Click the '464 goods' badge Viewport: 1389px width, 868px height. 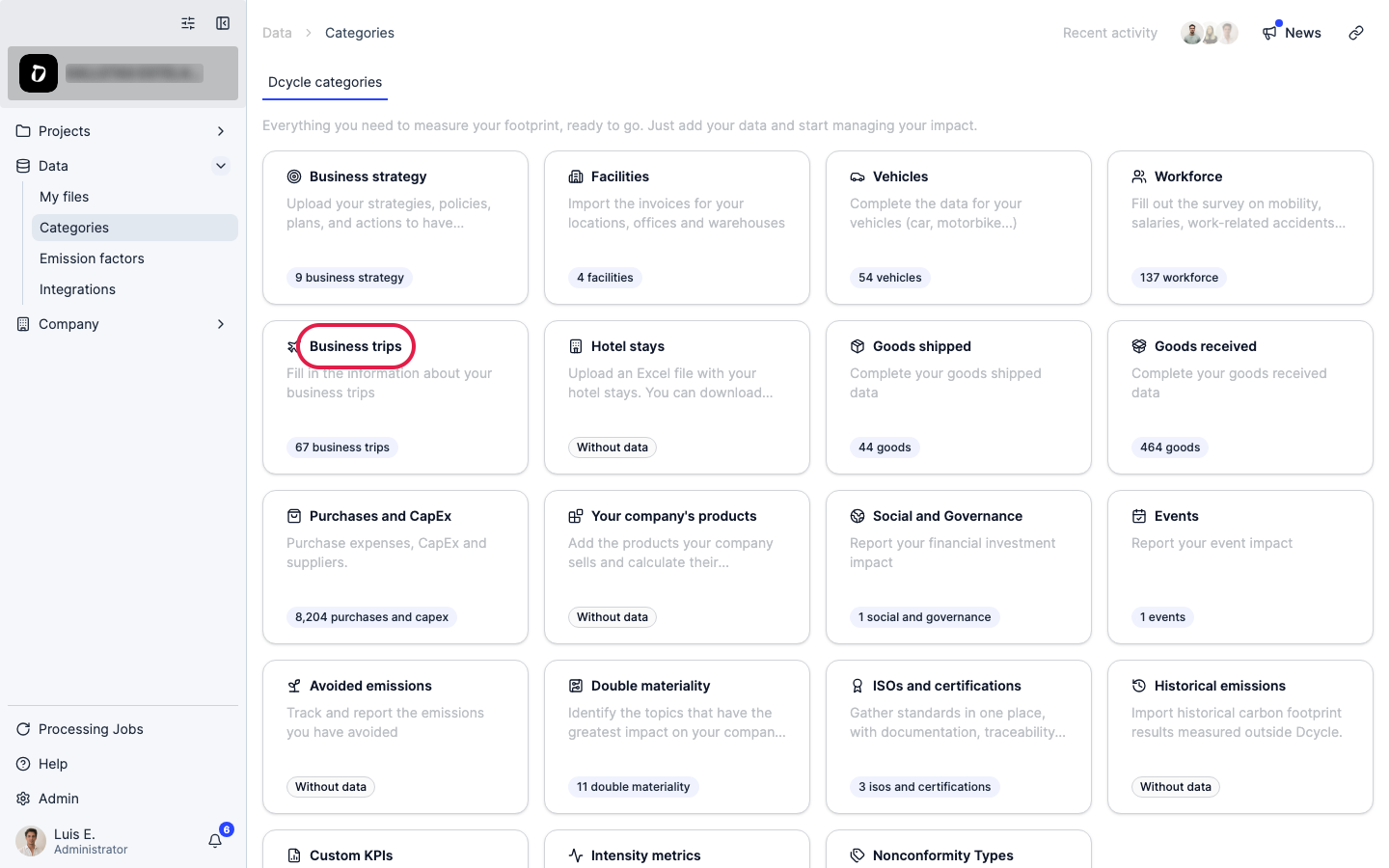coord(1170,448)
